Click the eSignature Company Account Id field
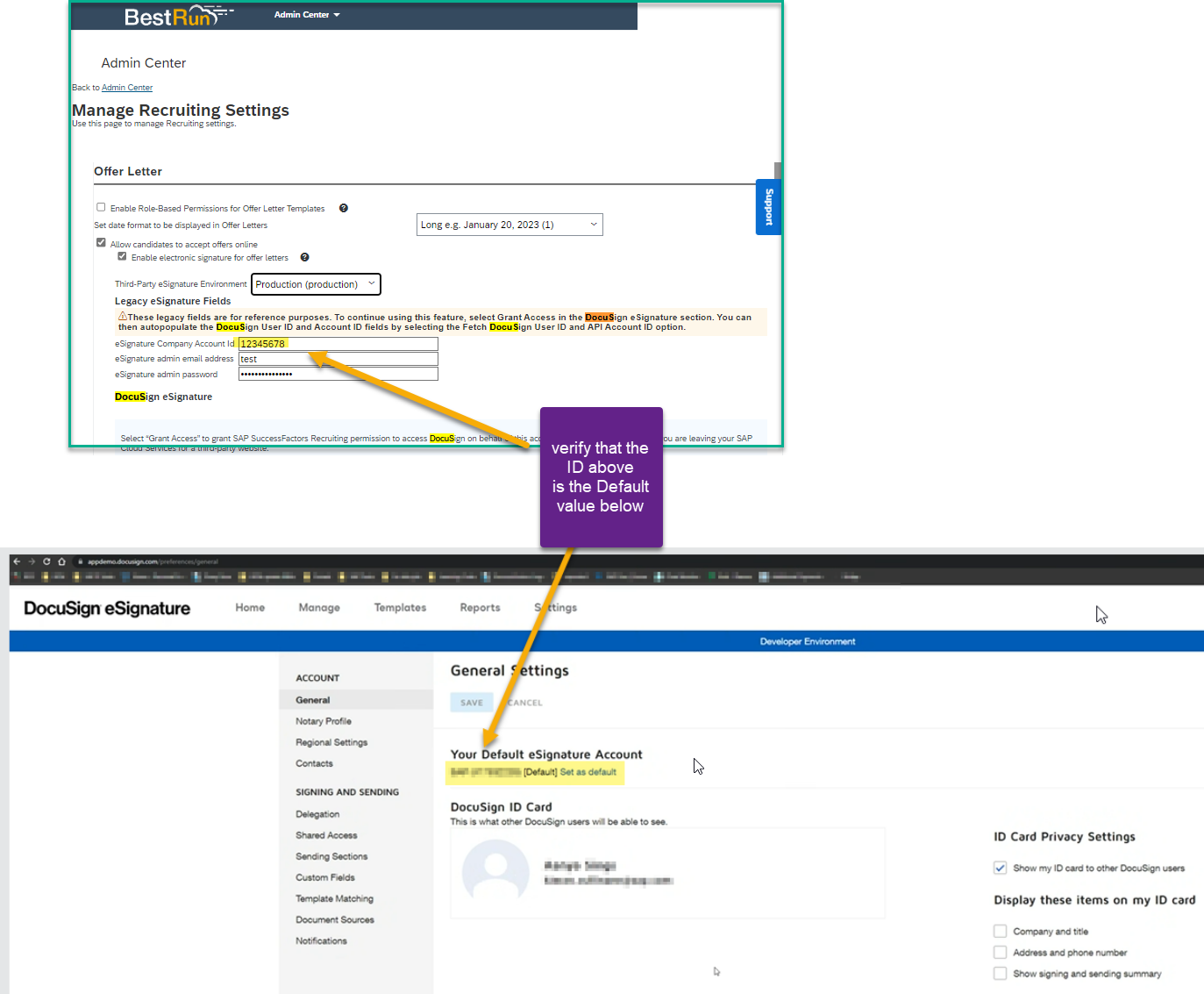Screen dimensions: 1204x994 click(338, 344)
